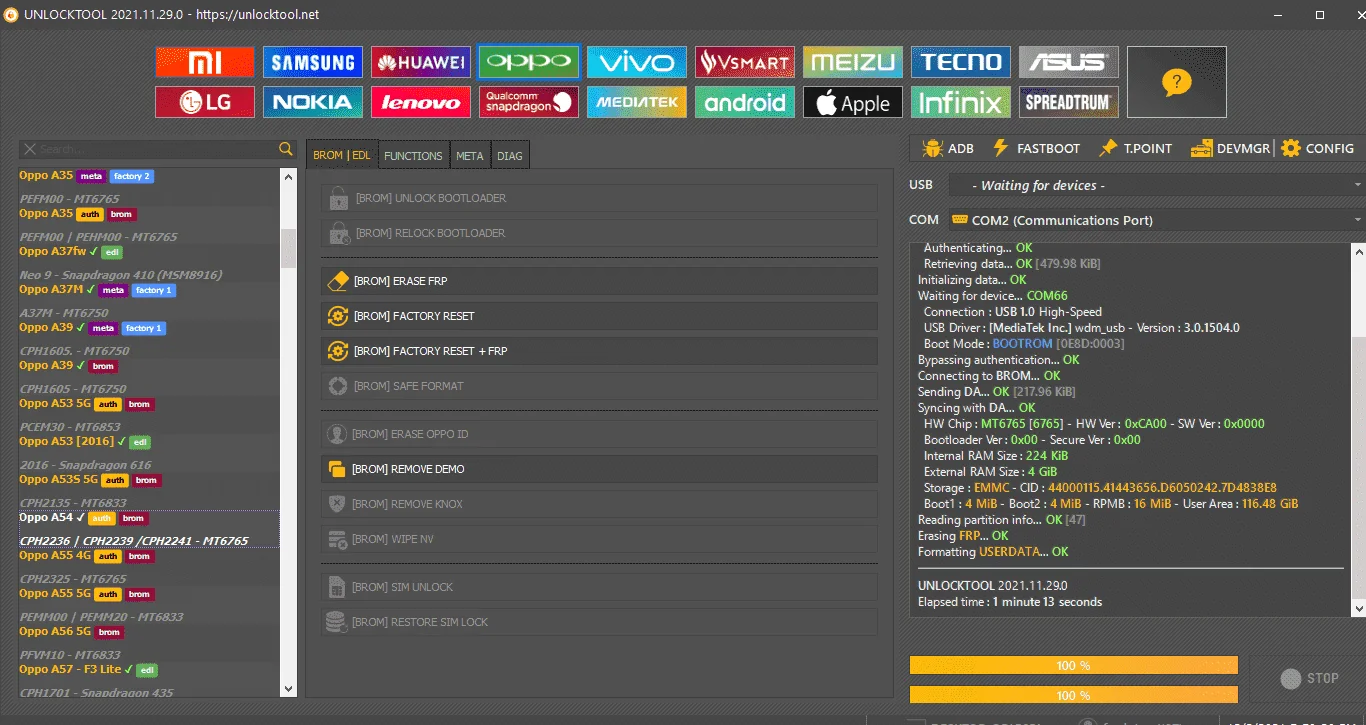The width and height of the screenshot is (1366, 725).
Task: Choose the Samsung brand logo
Action: coord(313,62)
